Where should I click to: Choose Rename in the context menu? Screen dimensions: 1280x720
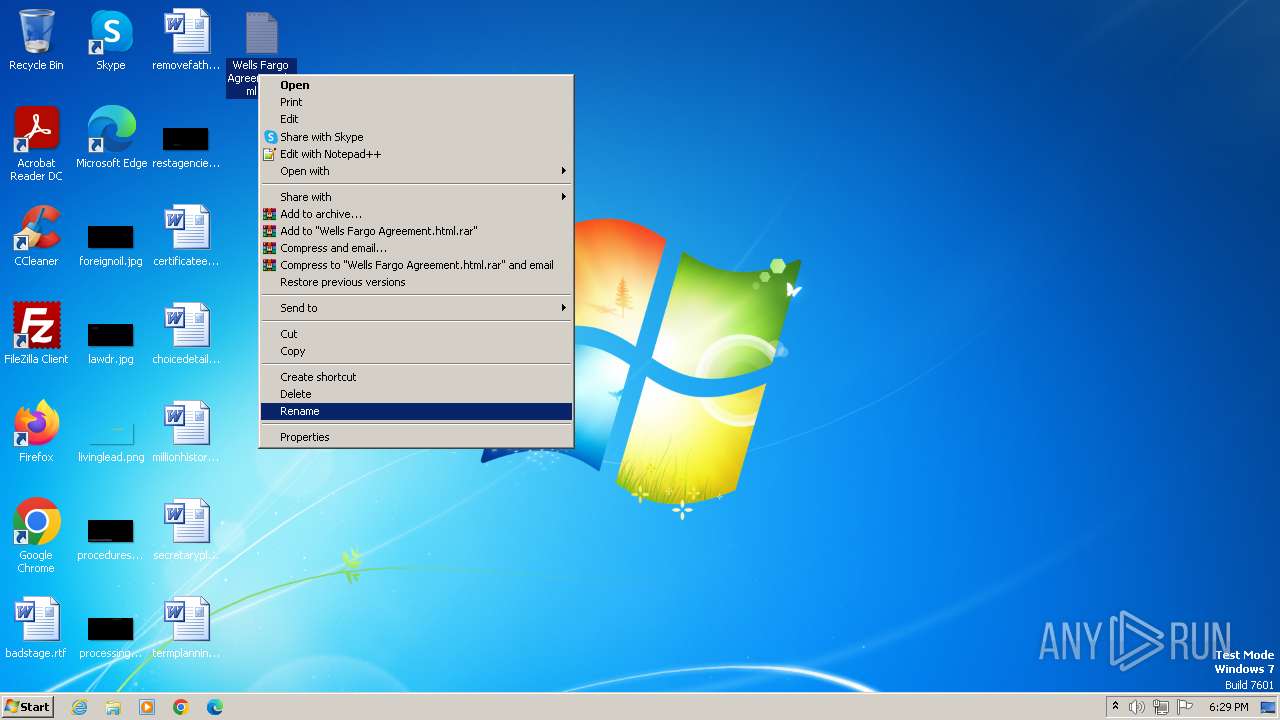coord(416,411)
